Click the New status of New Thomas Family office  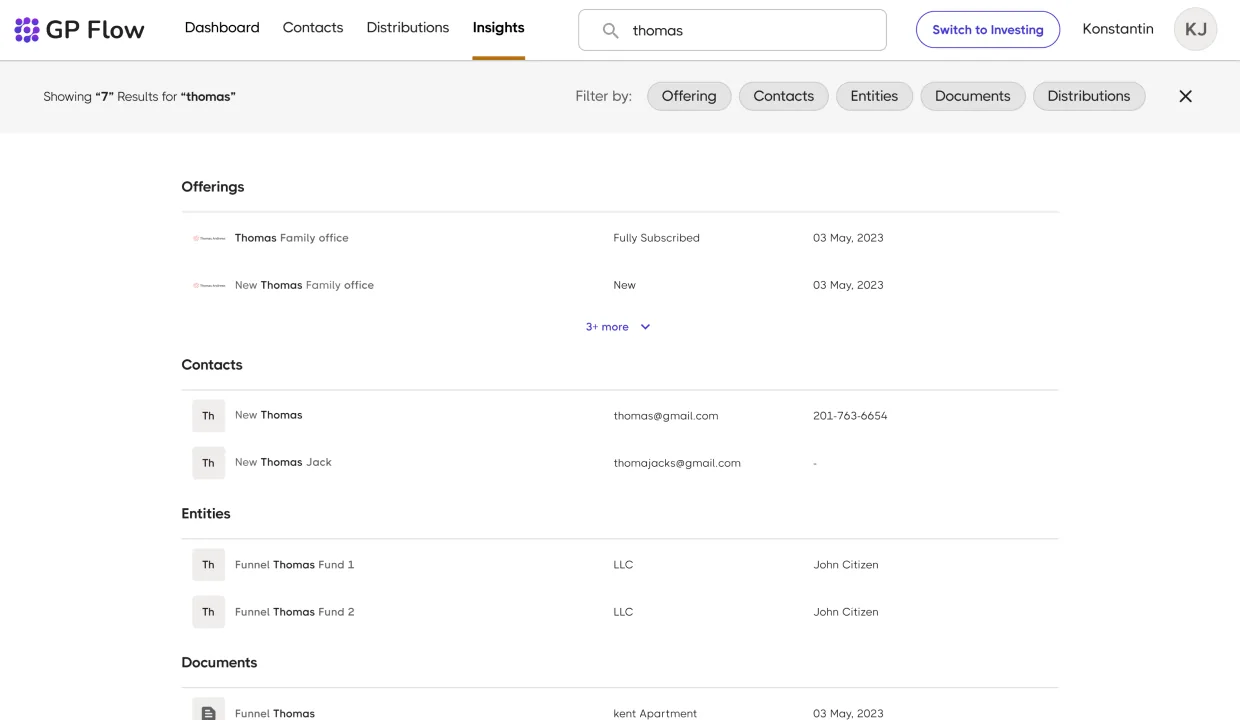(624, 285)
